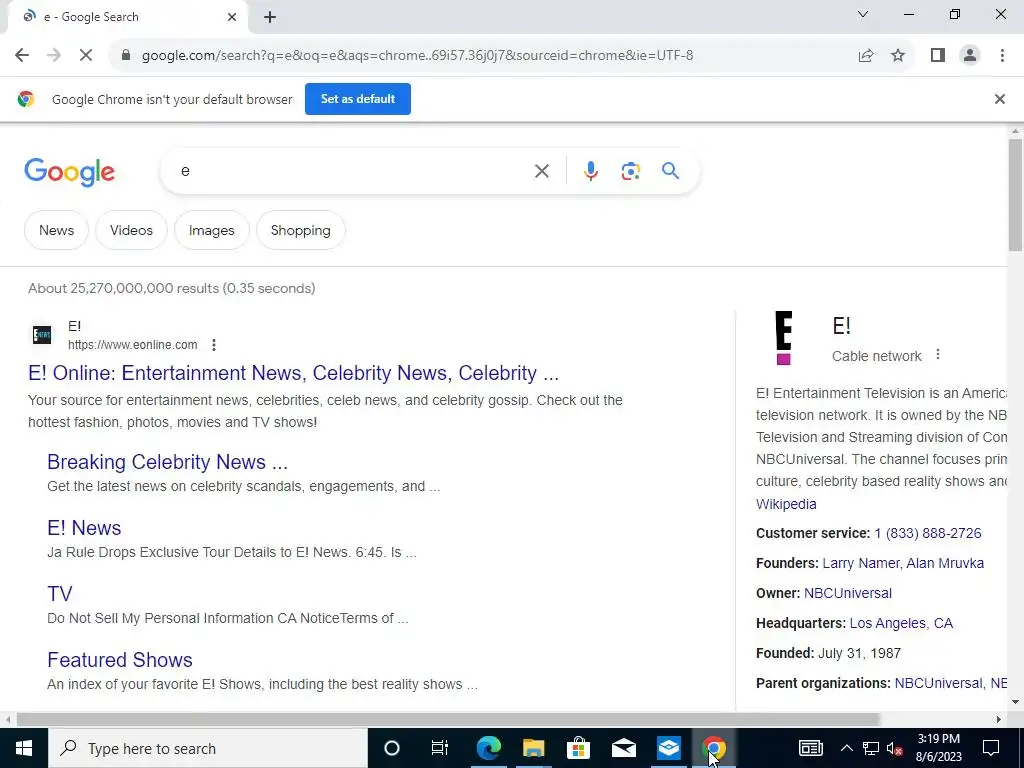Dismiss the default browser notification bar

(x=999, y=99)
